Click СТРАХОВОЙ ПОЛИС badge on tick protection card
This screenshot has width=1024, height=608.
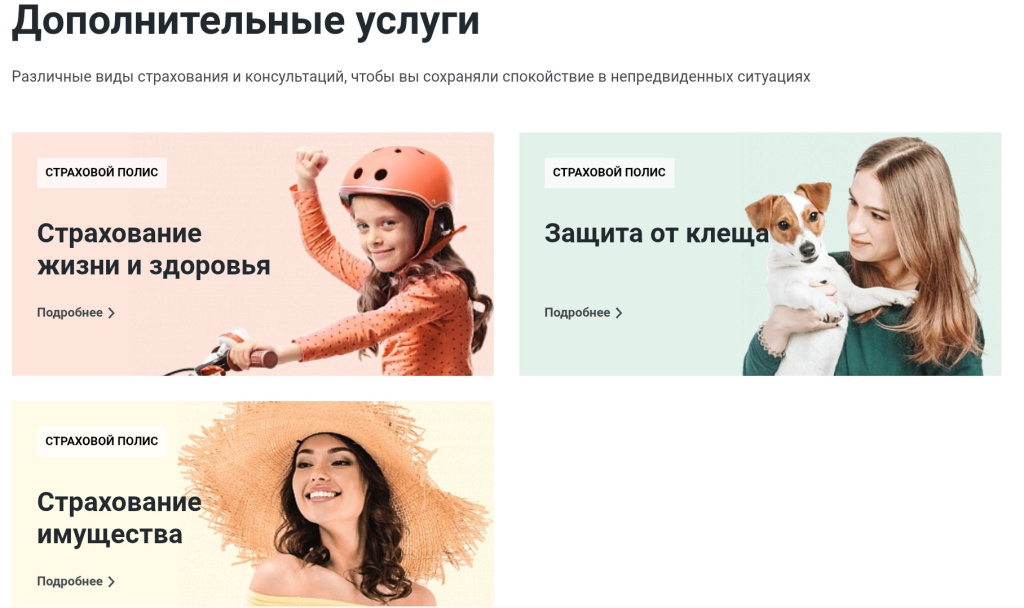(x=609, y=172)
